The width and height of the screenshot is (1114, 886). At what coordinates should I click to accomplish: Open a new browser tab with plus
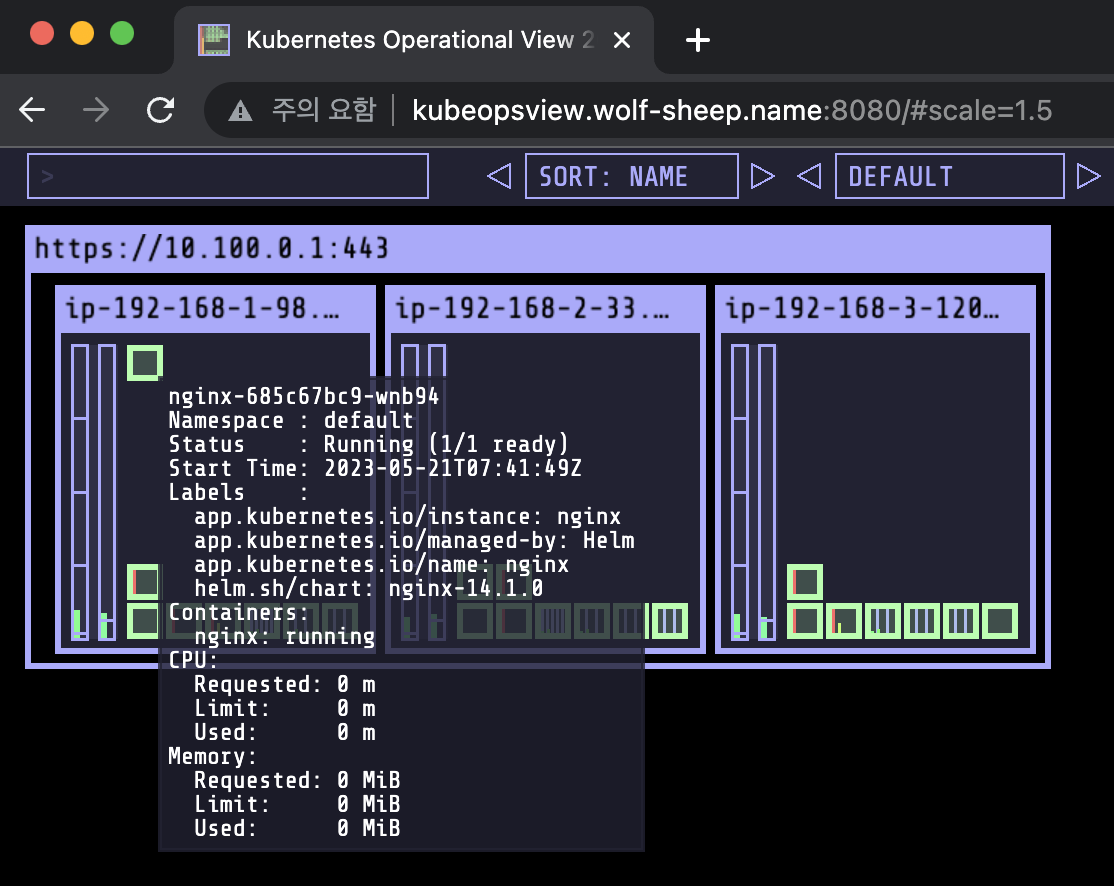698,40
